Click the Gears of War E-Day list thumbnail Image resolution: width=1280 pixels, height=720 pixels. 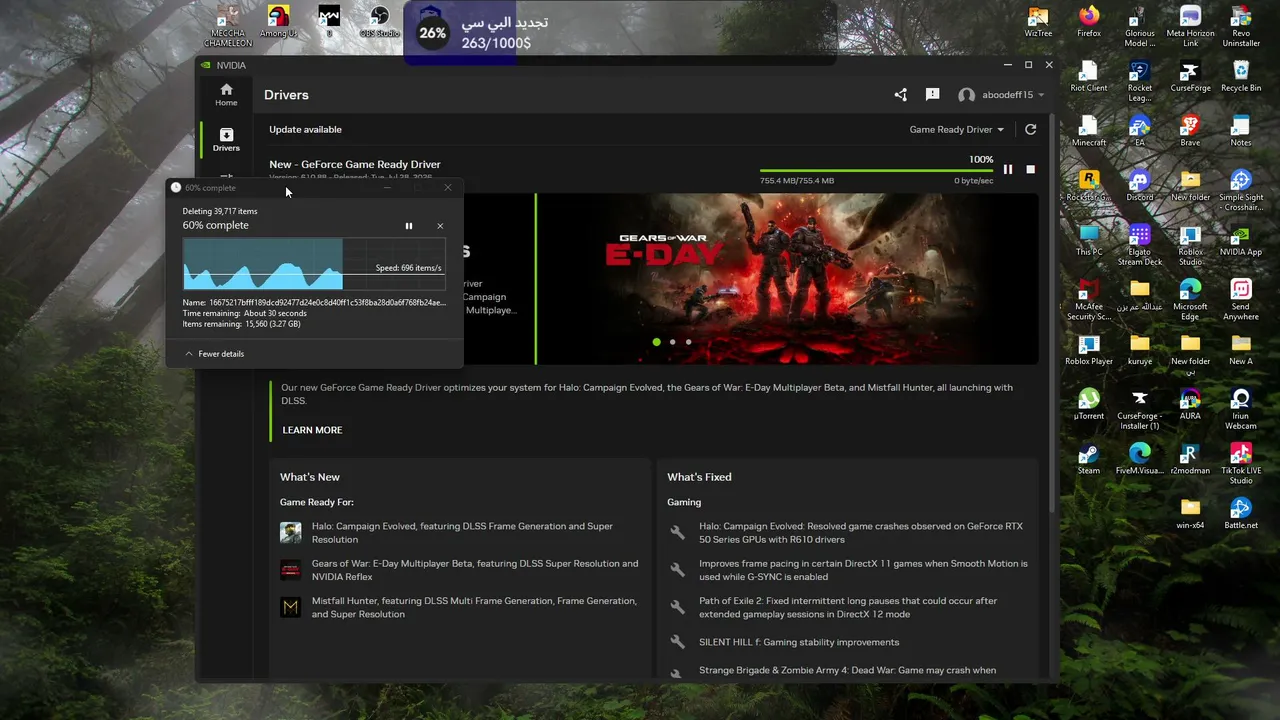290,570
